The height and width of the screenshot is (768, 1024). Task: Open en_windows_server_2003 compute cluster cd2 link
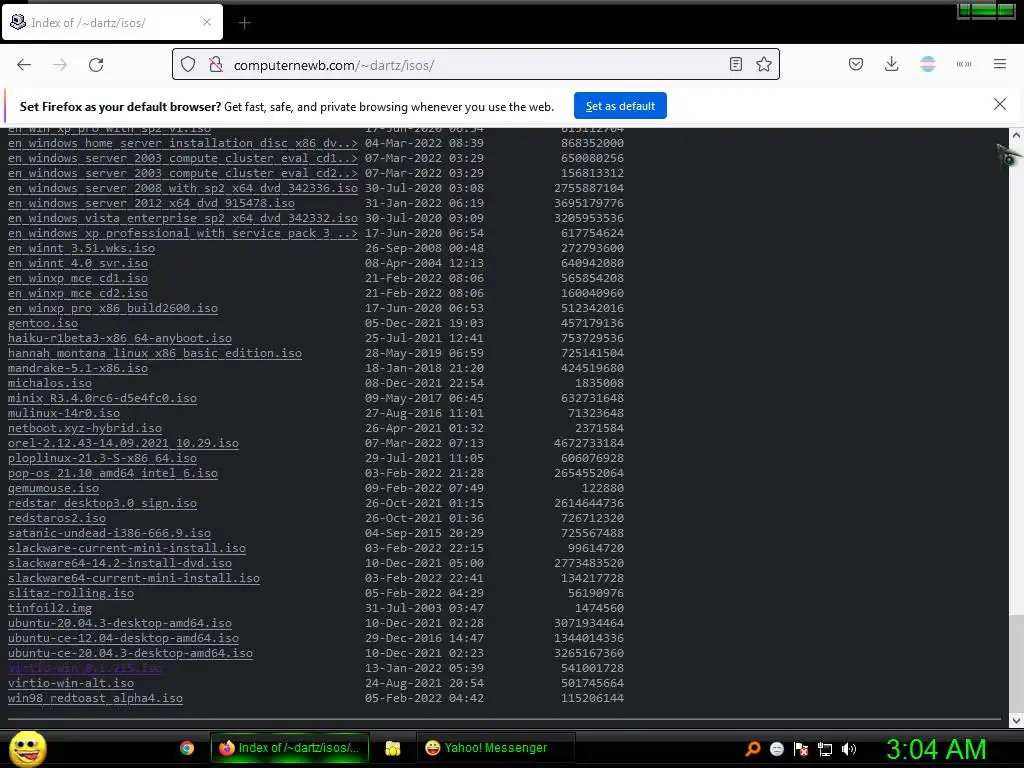tap(183, 173)
